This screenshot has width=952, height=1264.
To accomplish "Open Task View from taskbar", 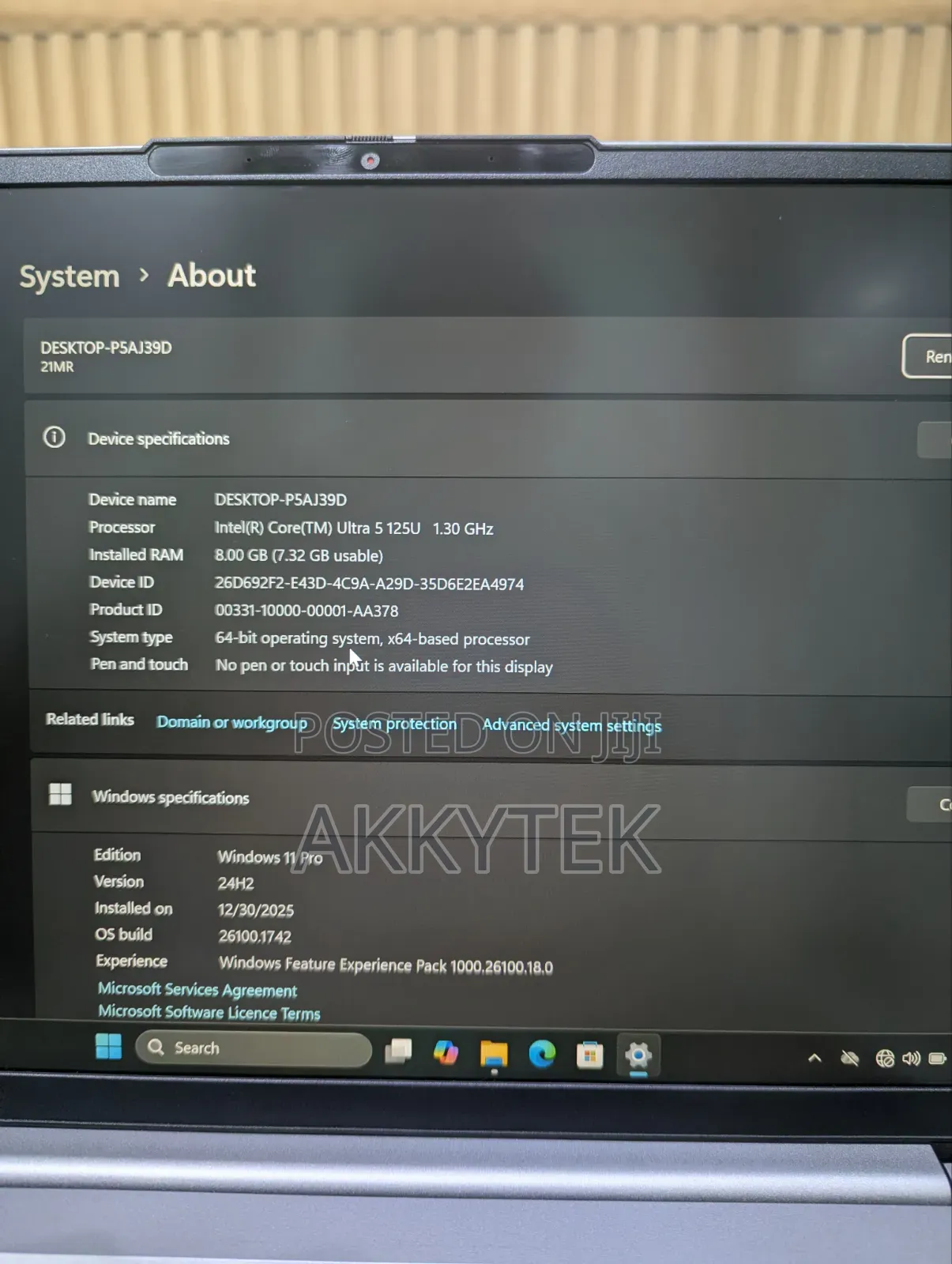I will click(x=398, y=1051).
